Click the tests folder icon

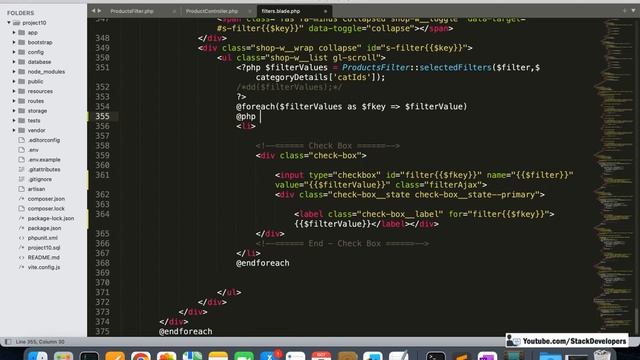point(22,121)
